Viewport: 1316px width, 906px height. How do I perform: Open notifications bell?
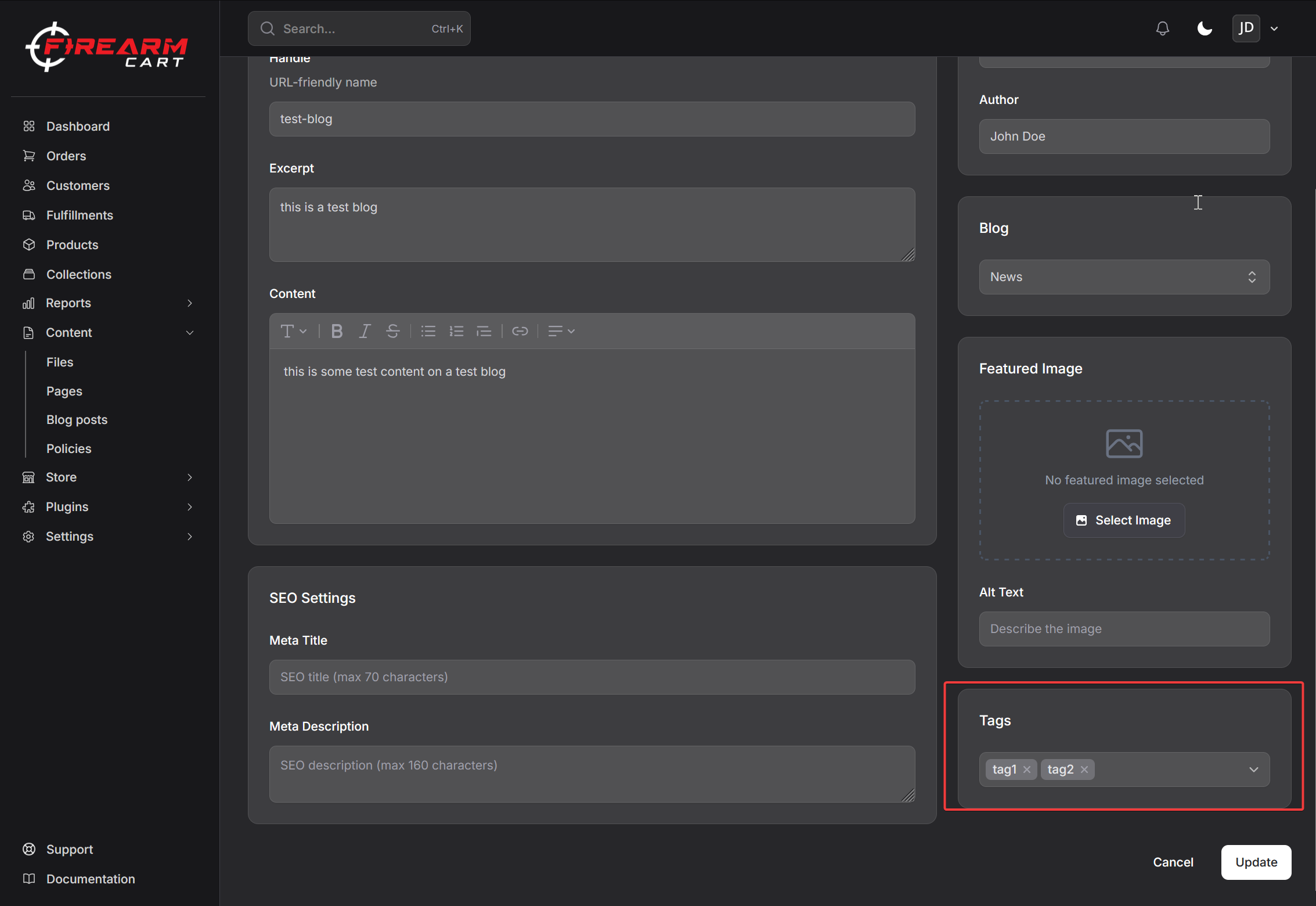tap(1162, 28)
